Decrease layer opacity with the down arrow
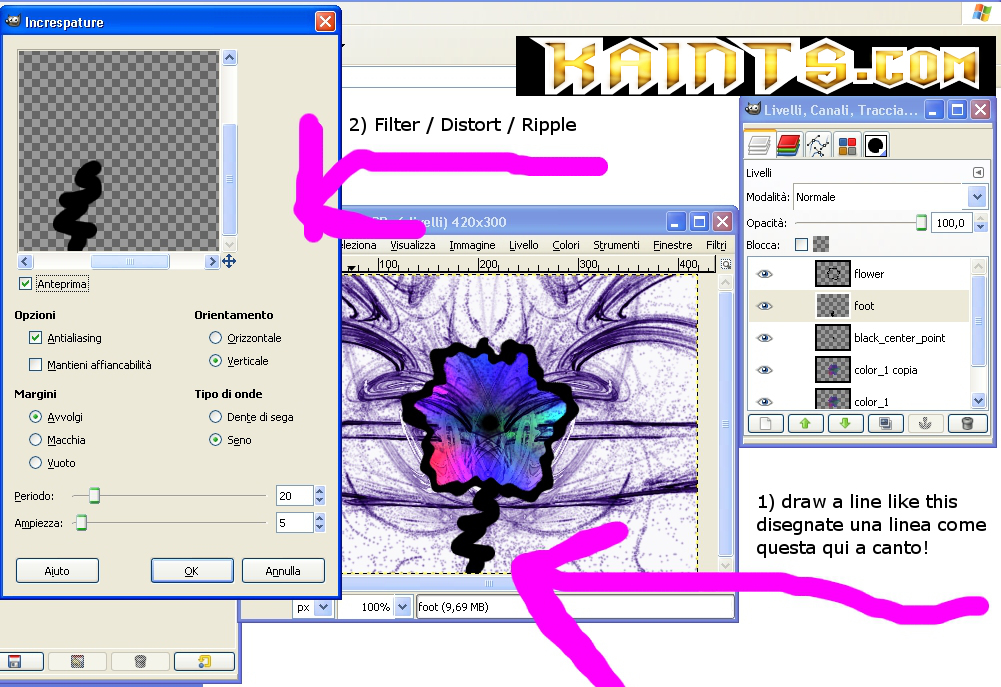 coord(981,228)
